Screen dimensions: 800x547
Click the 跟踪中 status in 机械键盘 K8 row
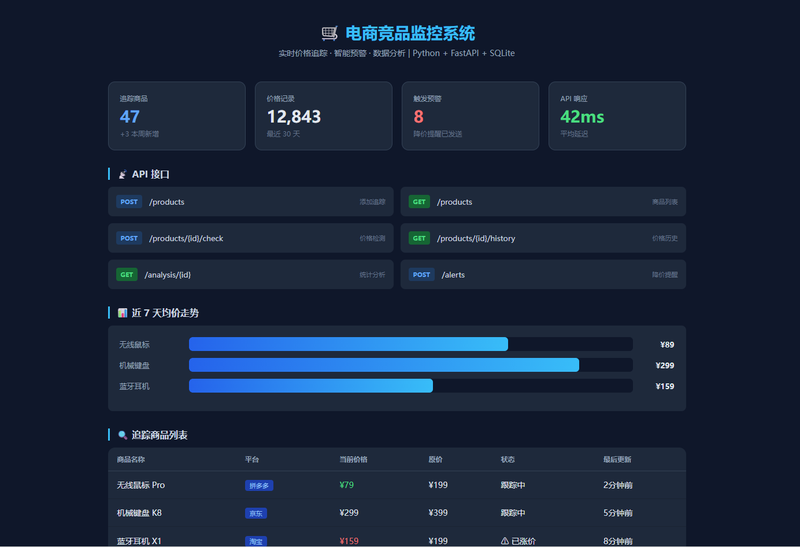(x=513, y=513)
